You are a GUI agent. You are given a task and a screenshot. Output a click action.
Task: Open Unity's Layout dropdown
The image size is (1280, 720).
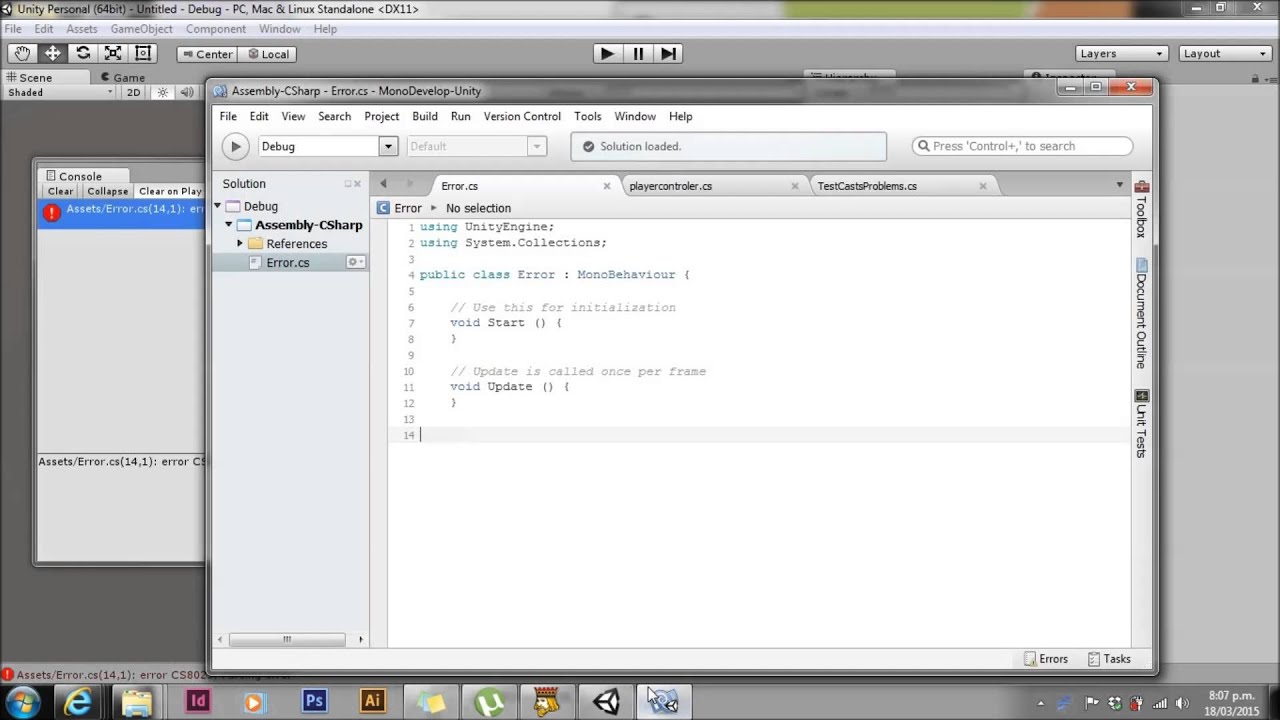click(x=1224, y=54)
